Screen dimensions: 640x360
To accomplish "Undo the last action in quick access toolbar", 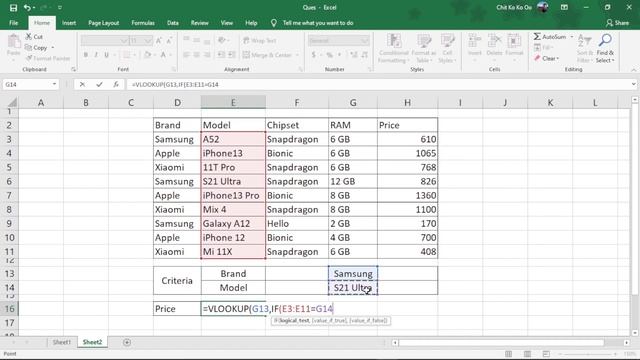I will (x=27, y=8).
